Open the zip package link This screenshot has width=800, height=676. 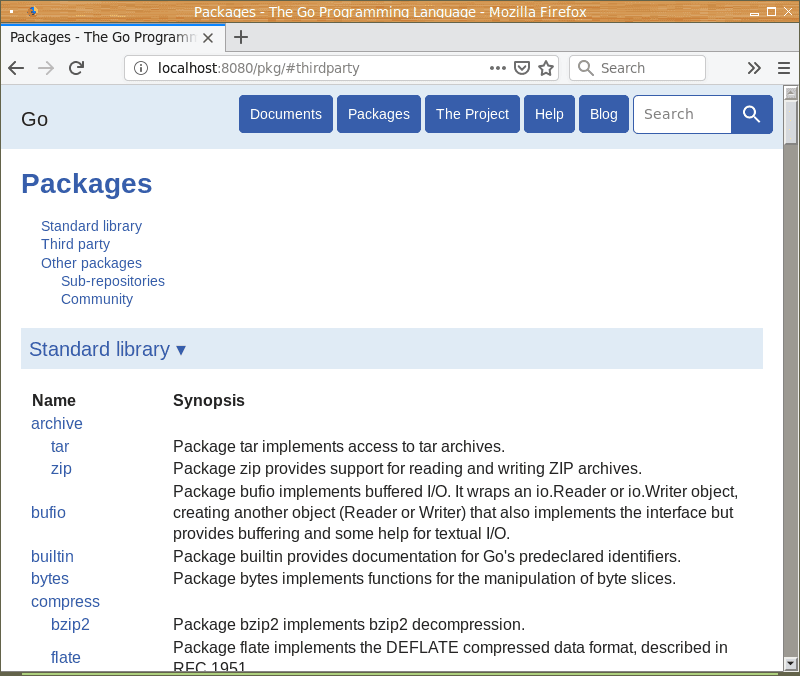pos(61,468)
